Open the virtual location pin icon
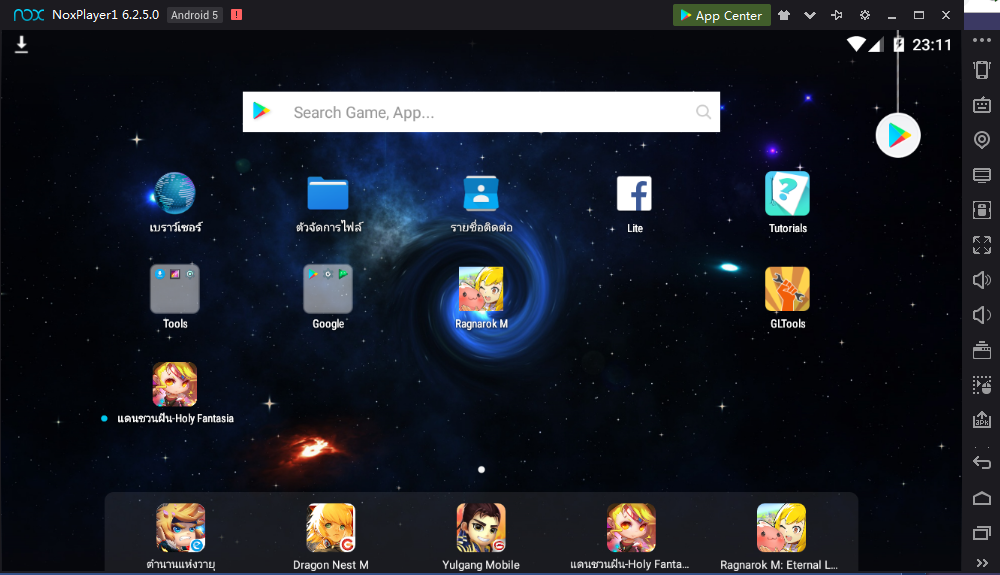1000x575 pixels. [x=982, y=140]
